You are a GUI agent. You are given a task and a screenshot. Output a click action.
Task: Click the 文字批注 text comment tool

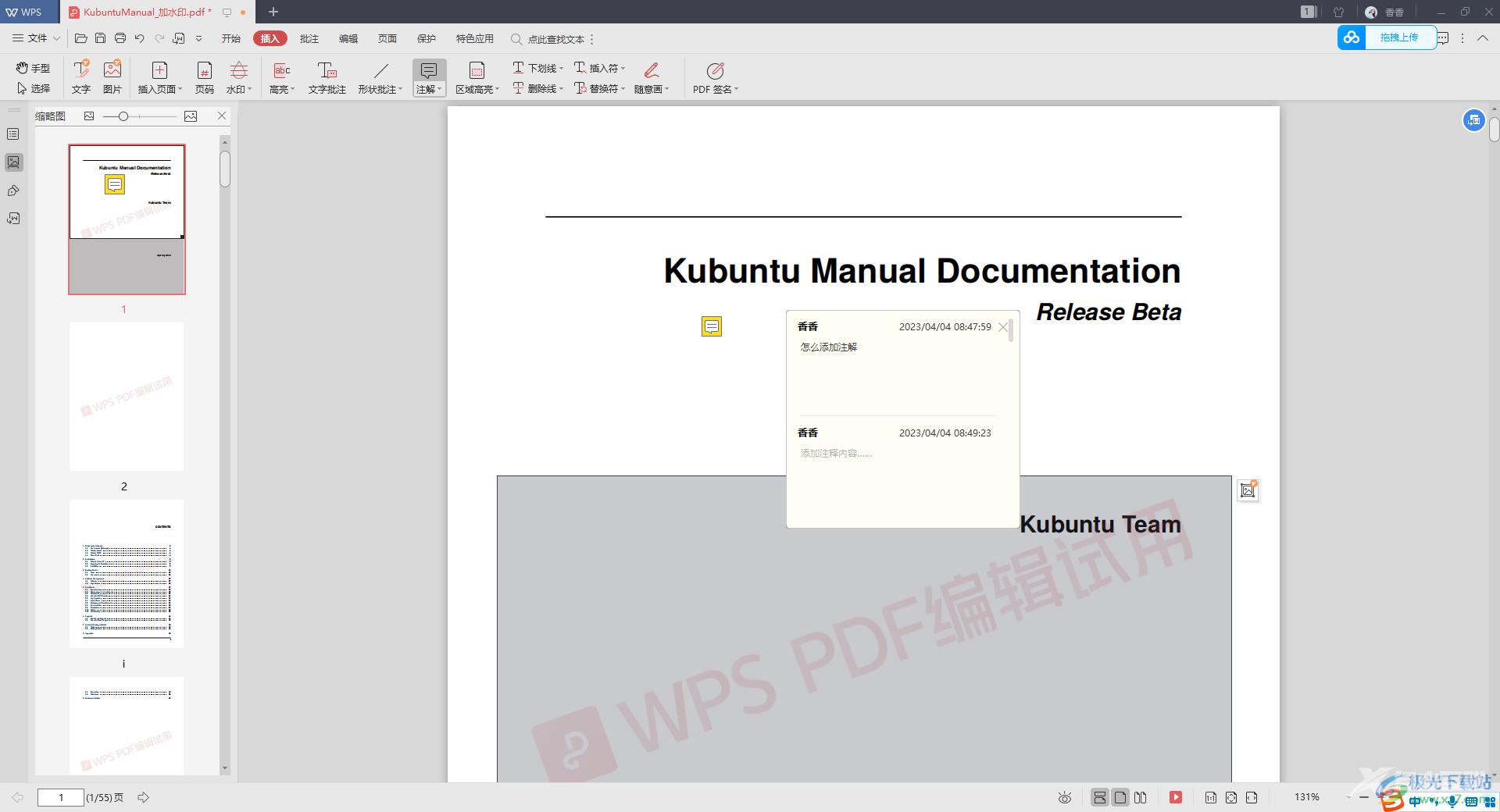coord(327,77)
